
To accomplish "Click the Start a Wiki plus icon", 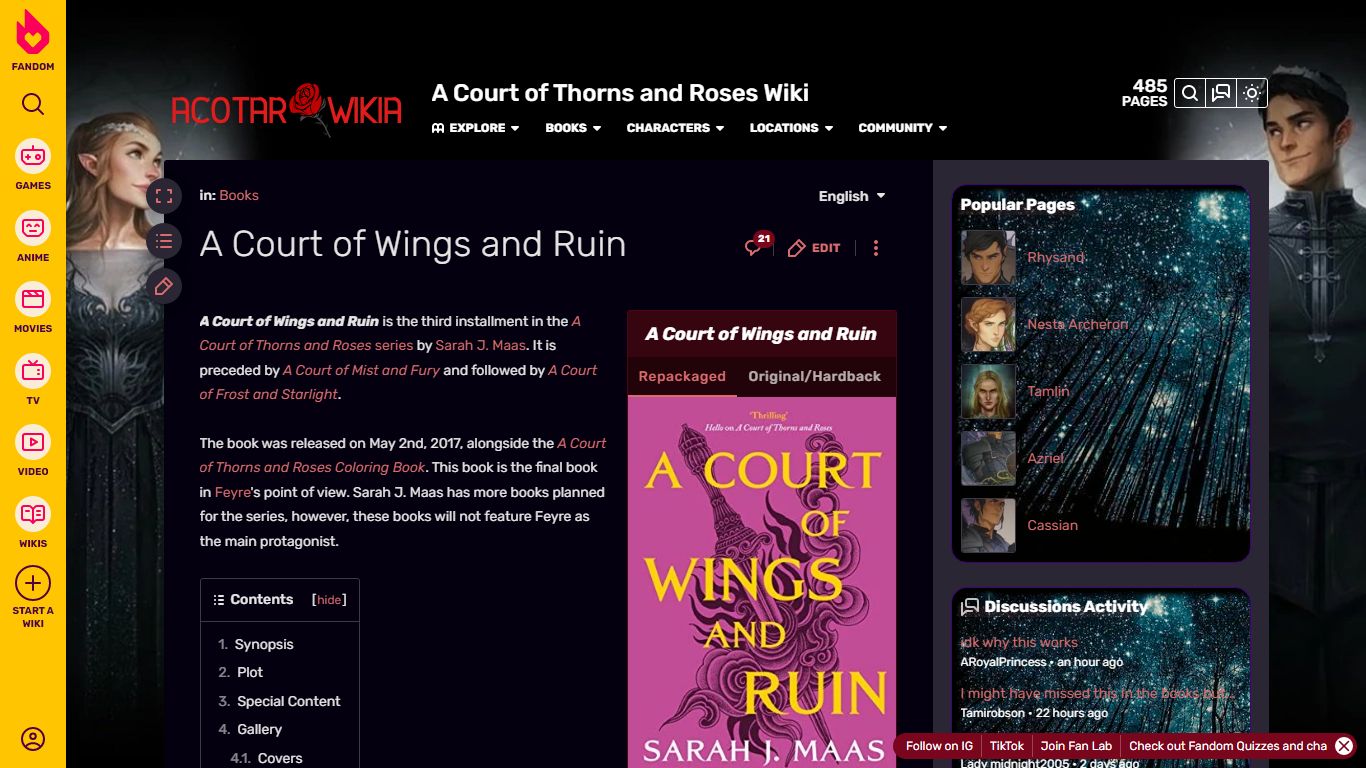I will [33, 583].
